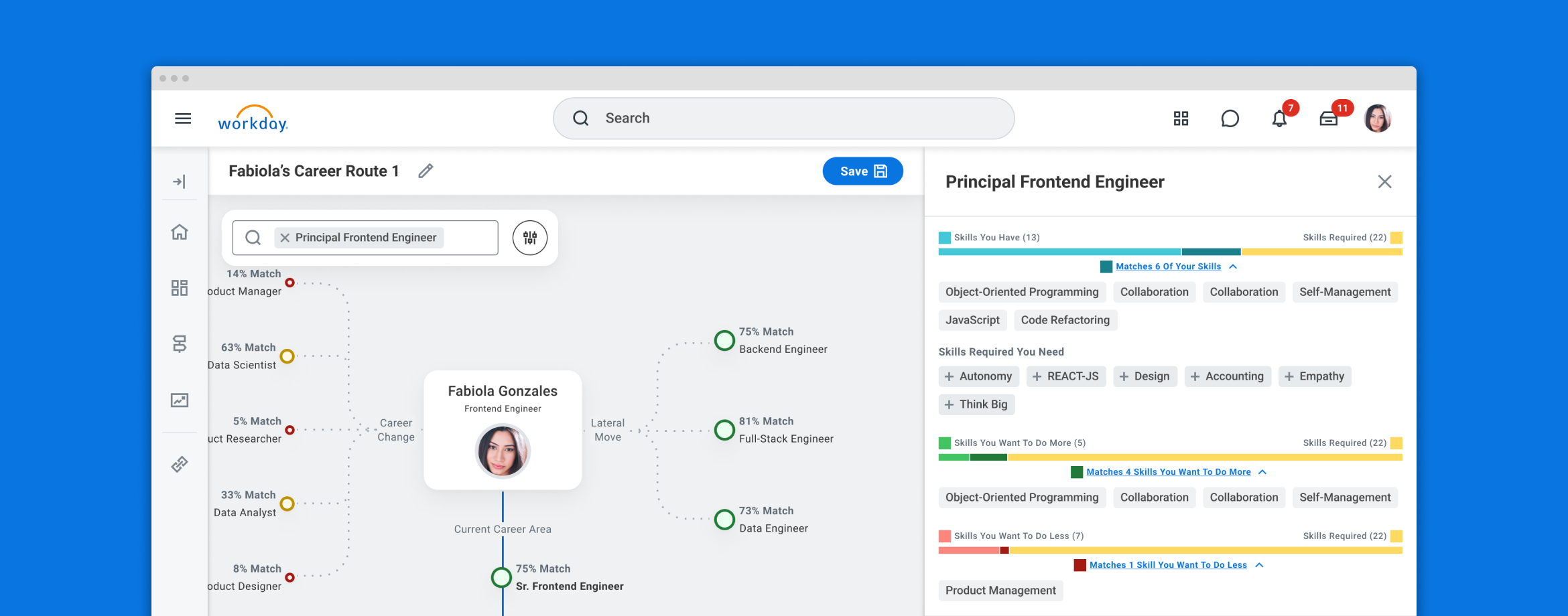Click the Current Career Area label
1568x616 pixels.
tap(503, 529)
